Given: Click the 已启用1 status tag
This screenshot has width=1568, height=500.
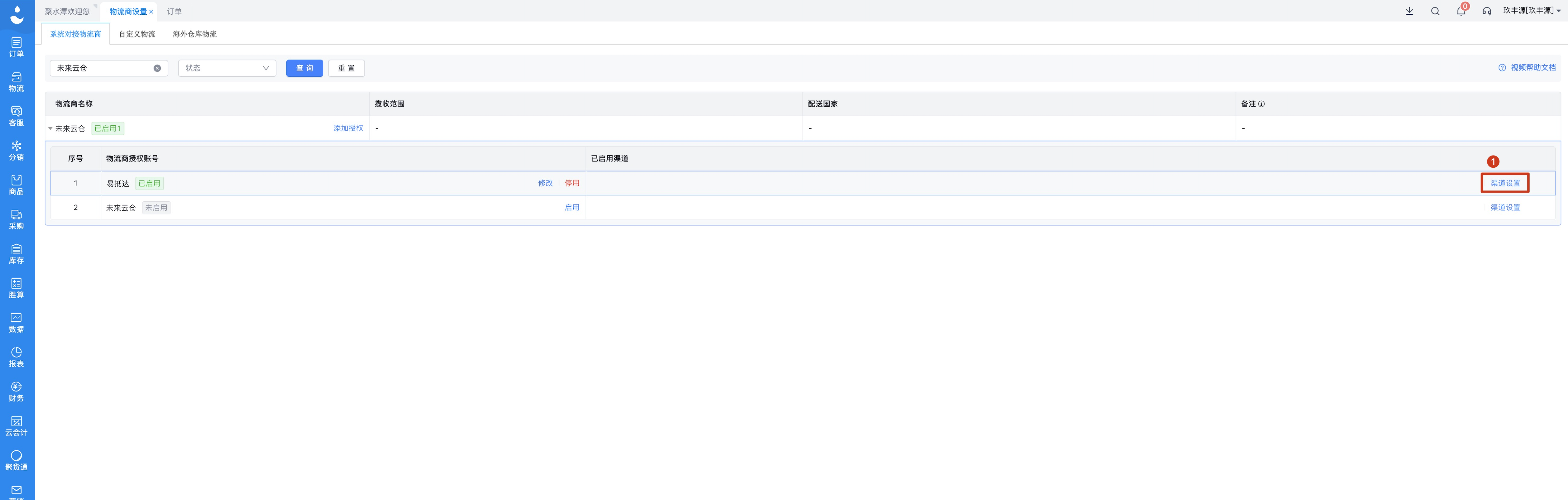Looking at the screenshot, I should (x=108, y=128).
